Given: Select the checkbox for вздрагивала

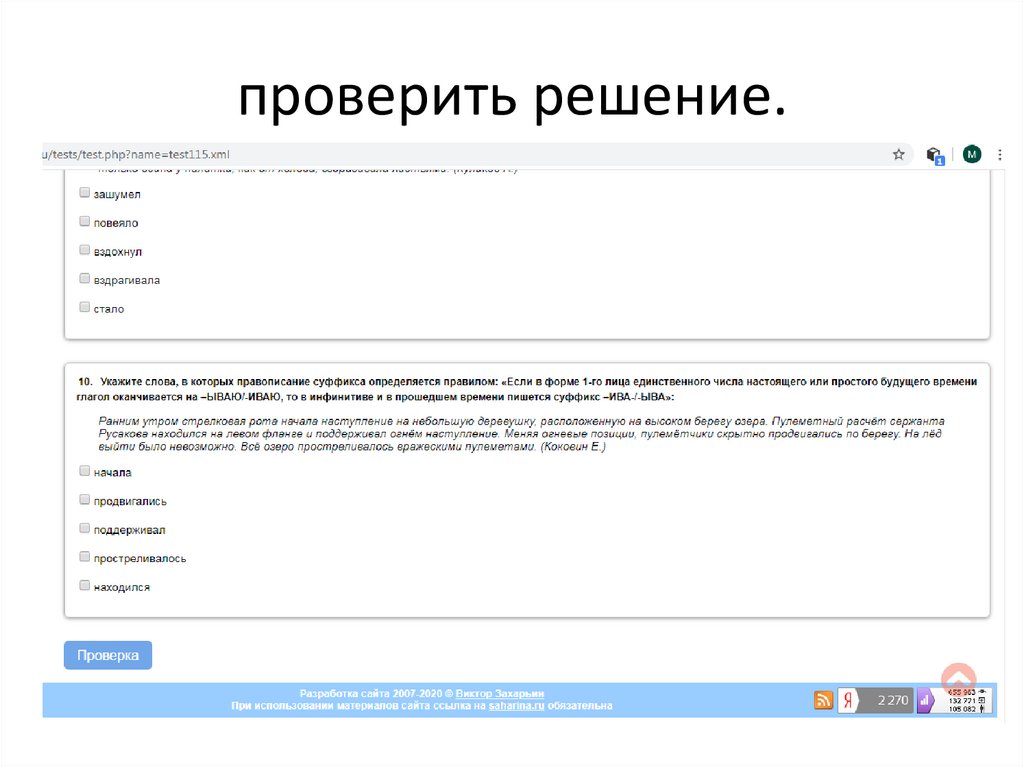Looking at the screenshot, I should (84, 277).
